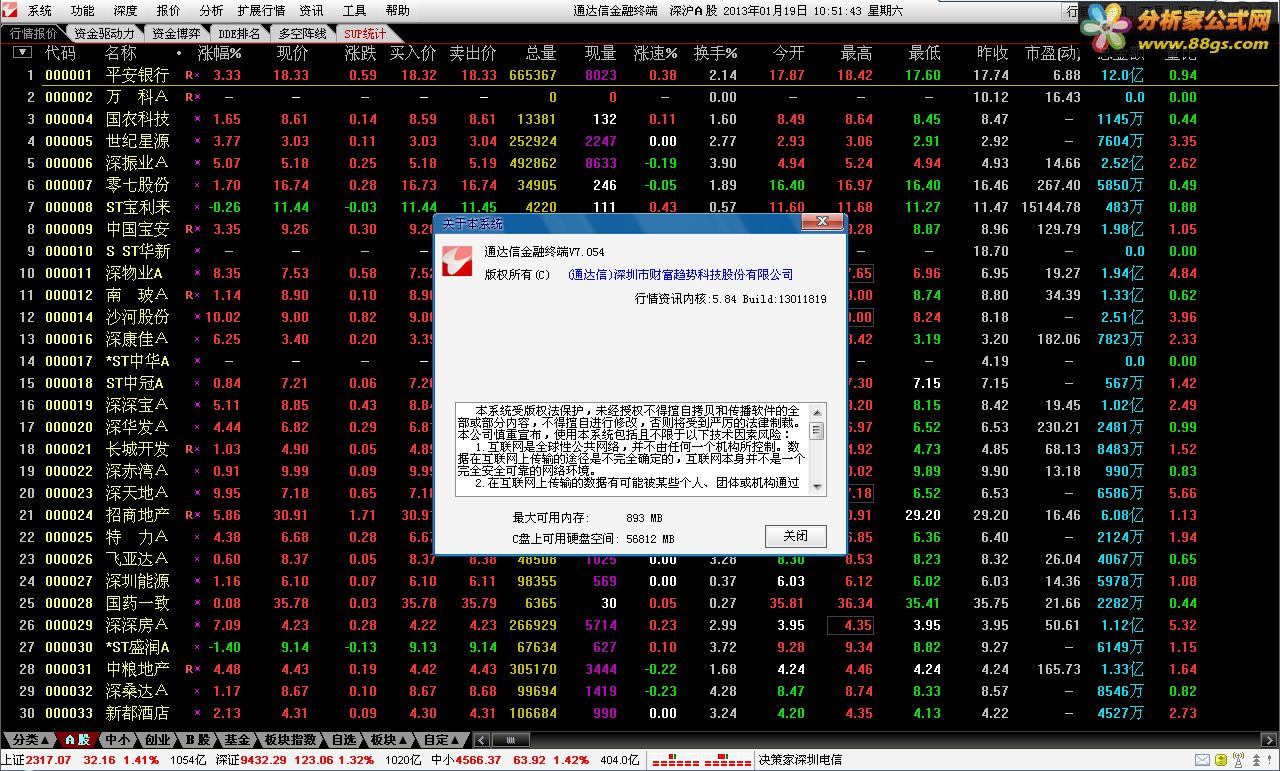This screenshot has width=1280, height=771.
Task: Switch to the DDE排名 tab
Action: pyautogui.click(x=238, y=33)
